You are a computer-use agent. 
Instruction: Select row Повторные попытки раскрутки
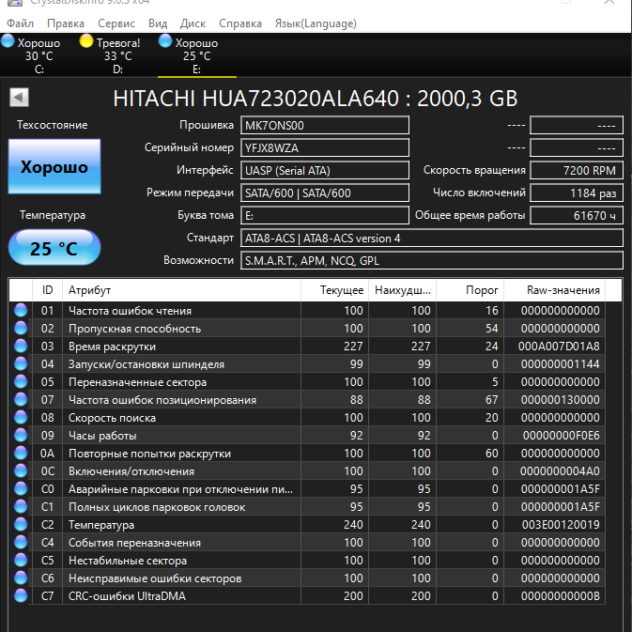click(307, 453)
